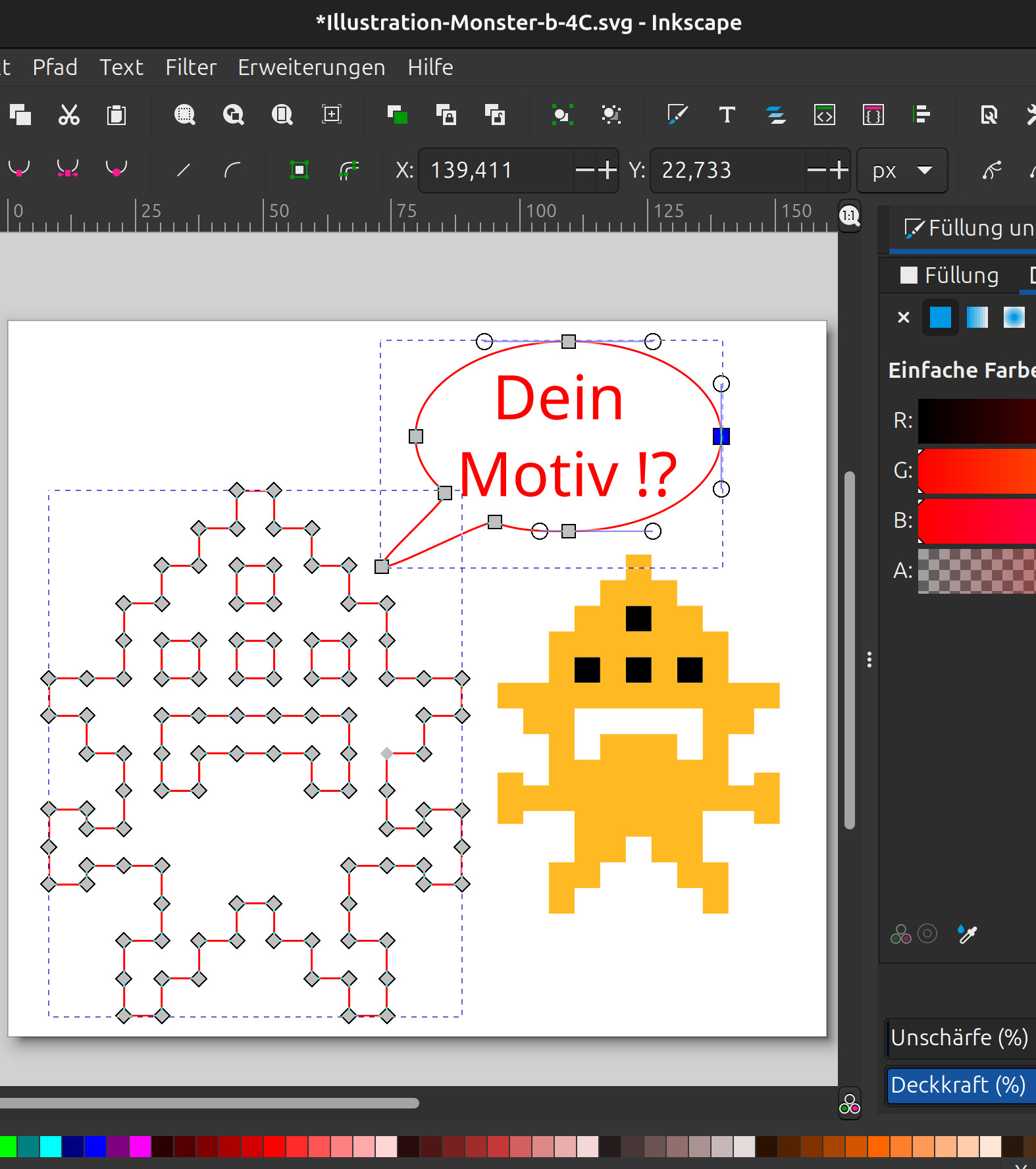Open the Layers and Objects dialog icon
The height and width of the screenshot is (1169, 1036).
pos(776,115)
